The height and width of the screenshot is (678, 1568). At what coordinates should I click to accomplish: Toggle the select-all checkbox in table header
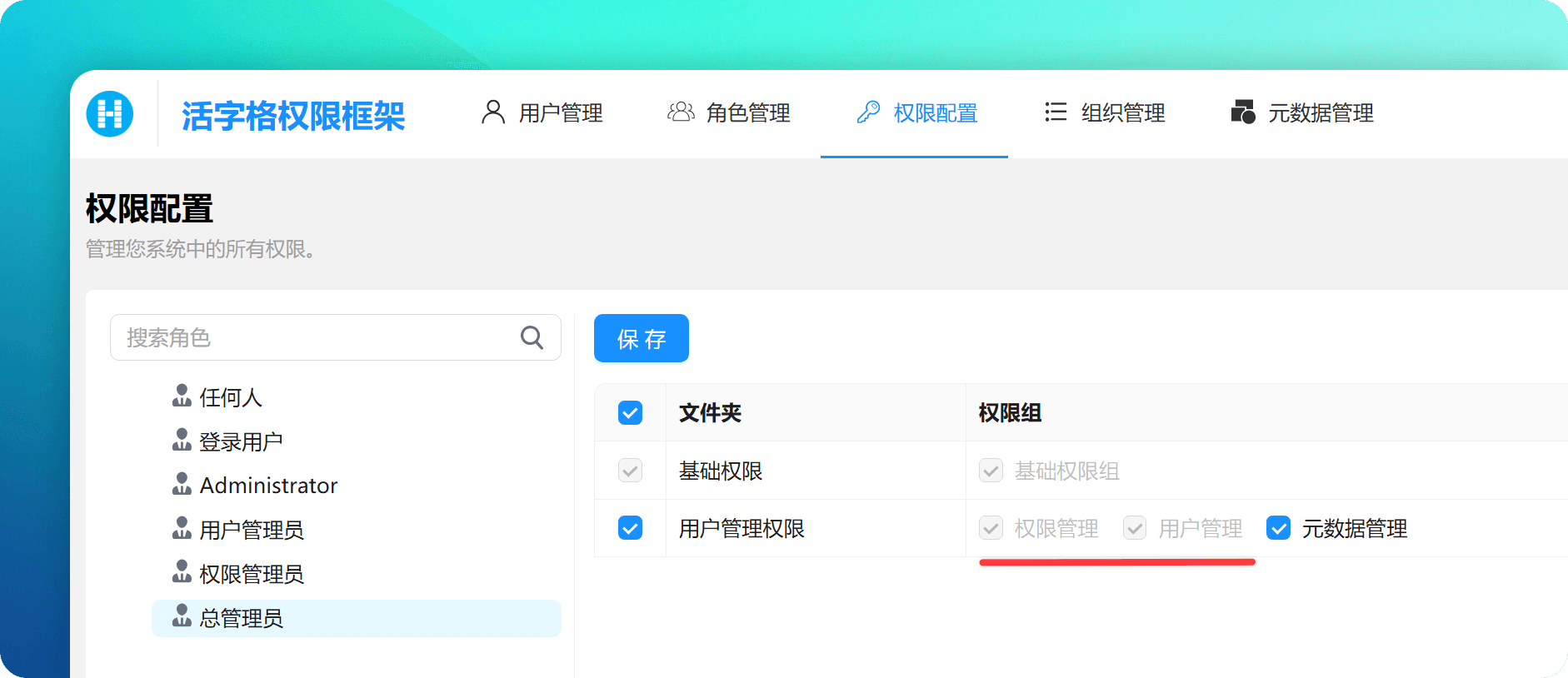(631, 412)
